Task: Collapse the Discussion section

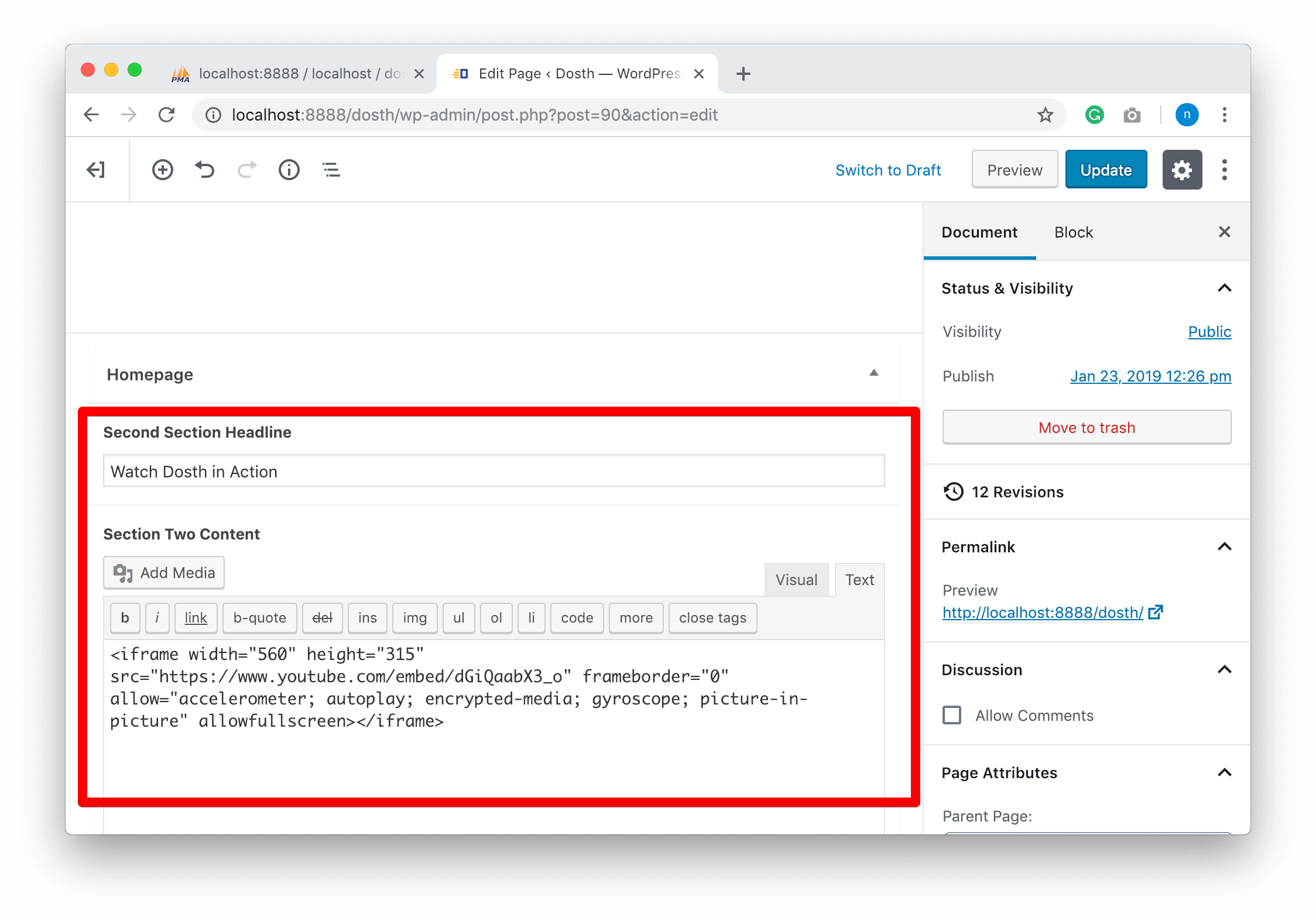Action: pyautogui.click(x=1225, y=670)
